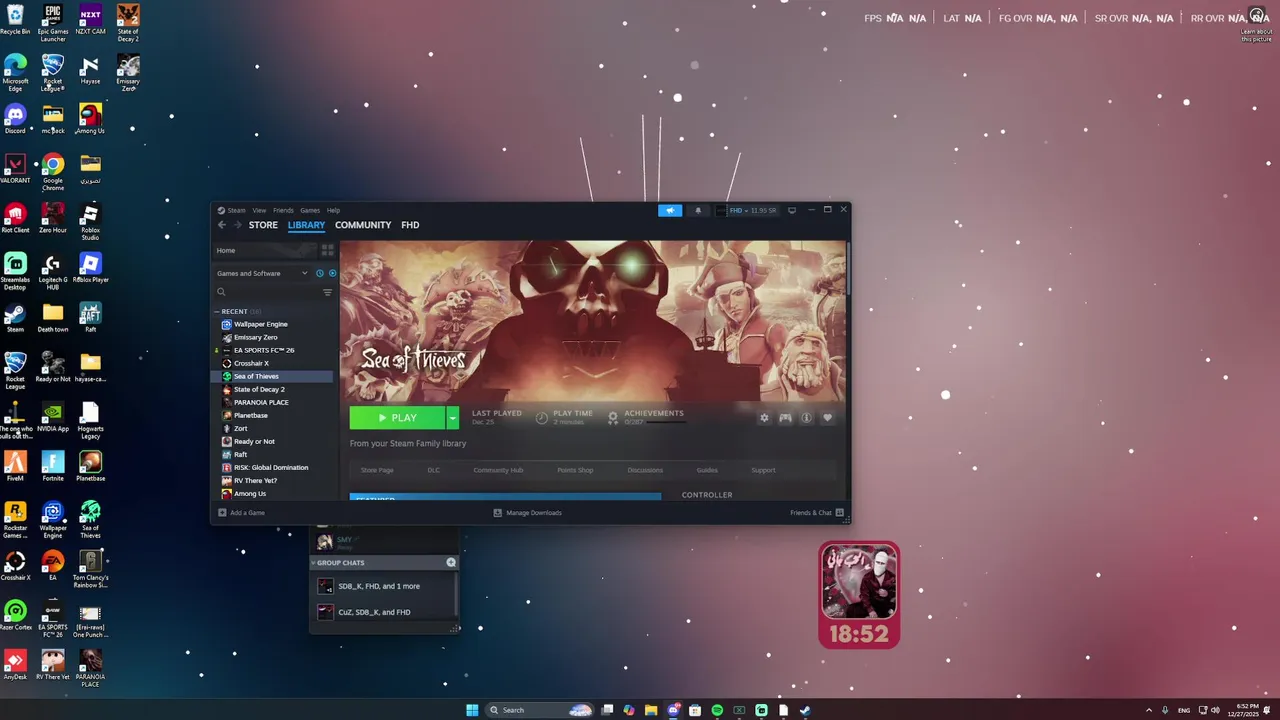This screenshot has width=1280, height=720.
Task: Click Add a Game
Action: pos(241,513)
